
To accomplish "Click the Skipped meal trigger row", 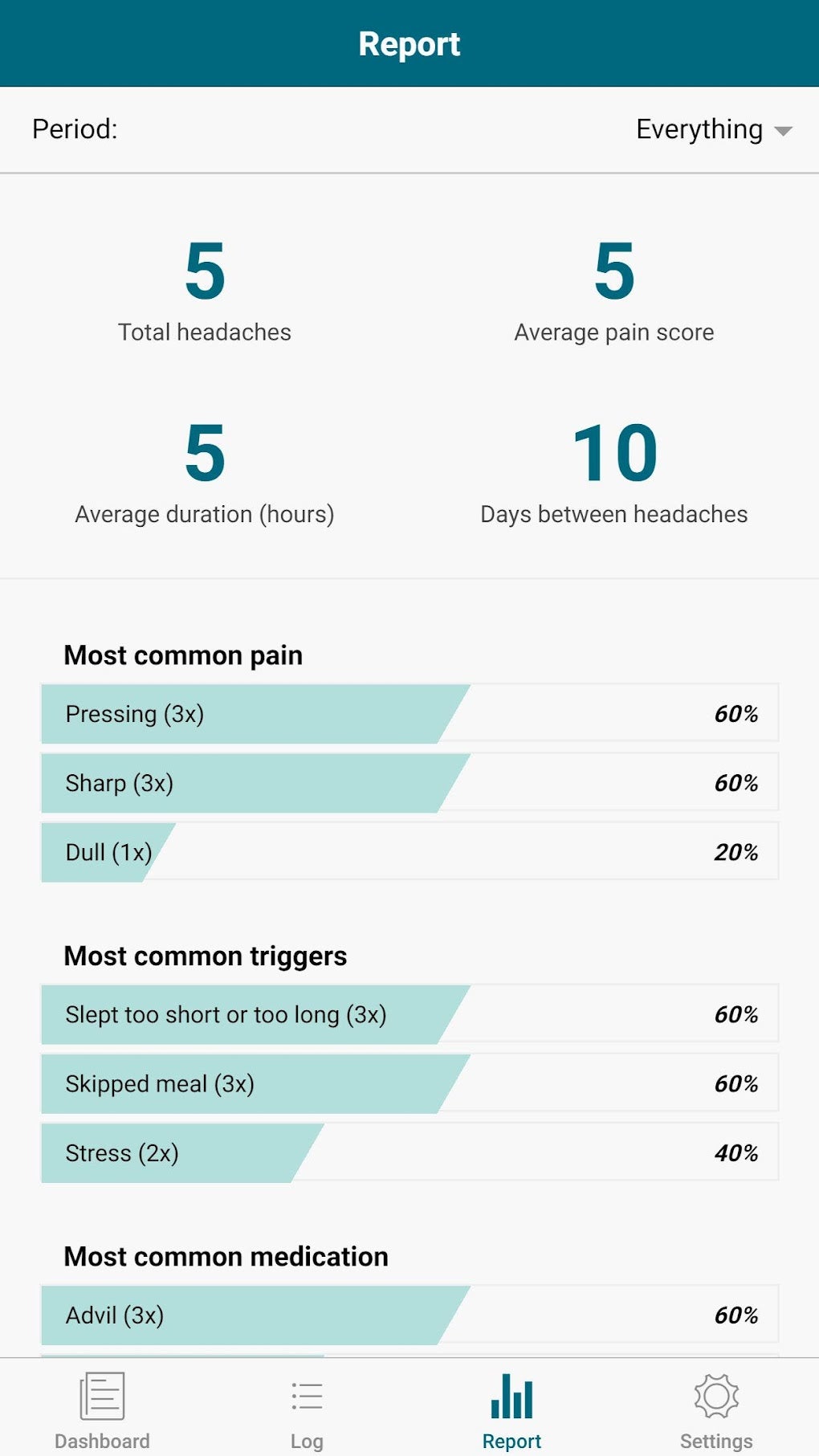I will pos(409,1083).
